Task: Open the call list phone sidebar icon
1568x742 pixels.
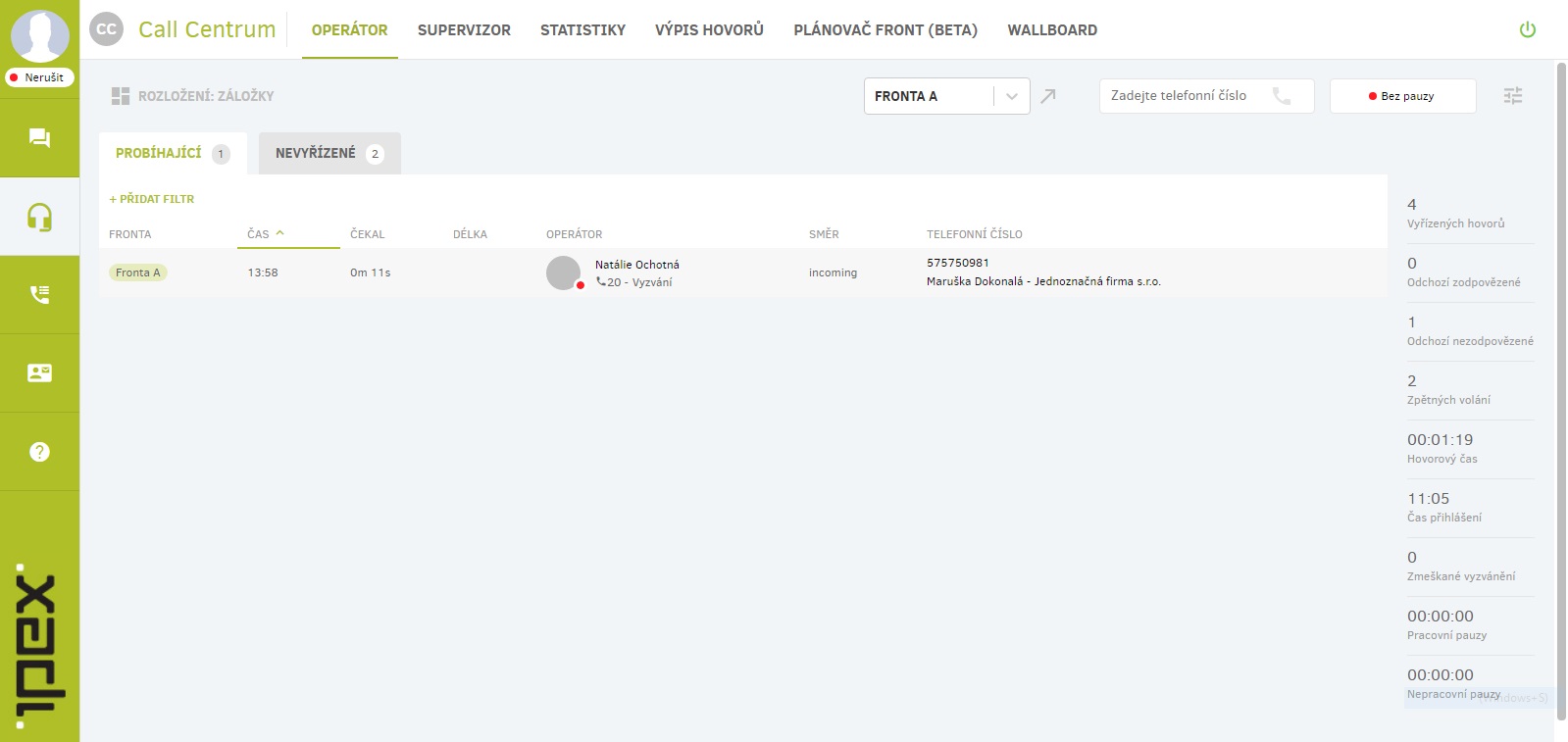Action: pyautogui.click(x=39, y=294)
